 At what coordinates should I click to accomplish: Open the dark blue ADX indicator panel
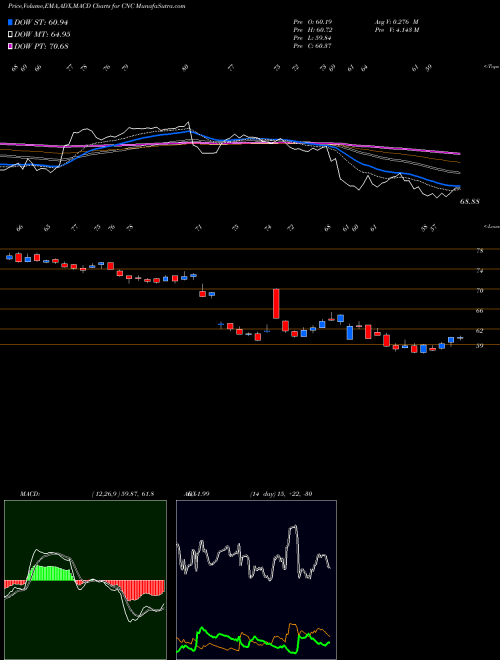coord(256,580)
